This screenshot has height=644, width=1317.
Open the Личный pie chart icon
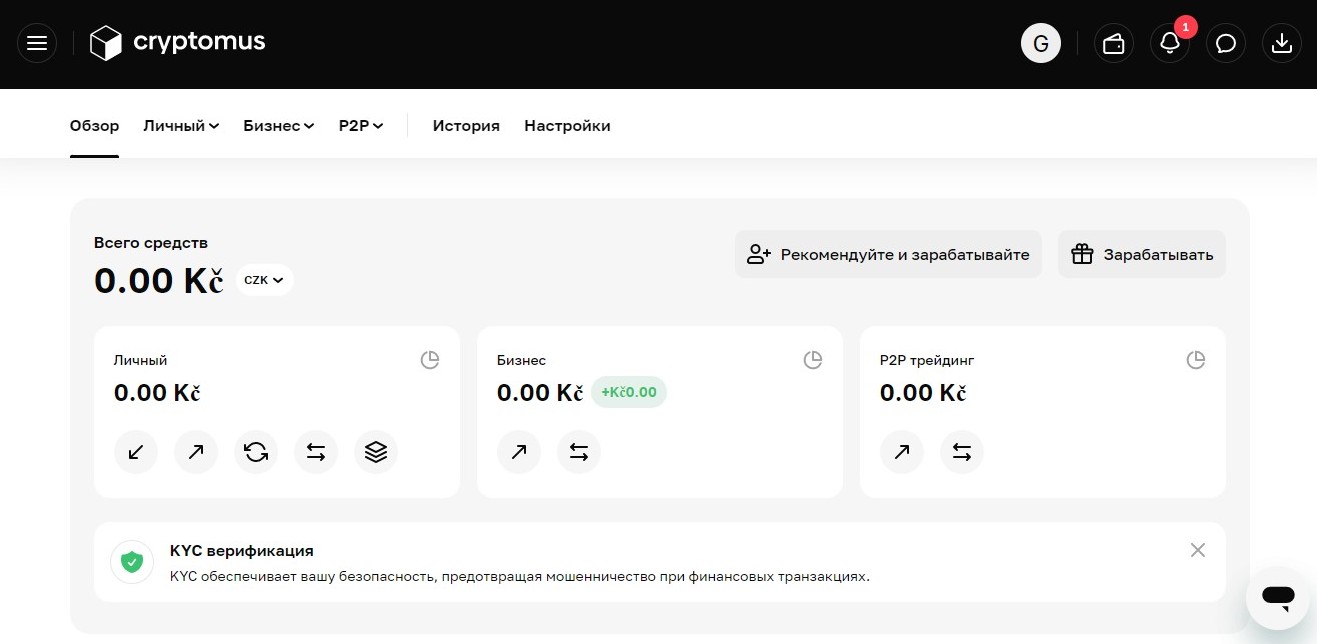pos(430,360)
